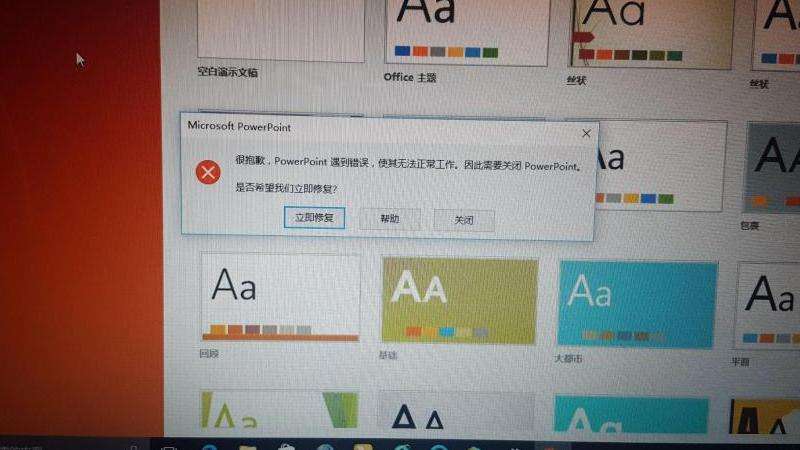Click the 立即修复 button
The height and width of the screenshot is (450, 800).
(x=314, y=218)
